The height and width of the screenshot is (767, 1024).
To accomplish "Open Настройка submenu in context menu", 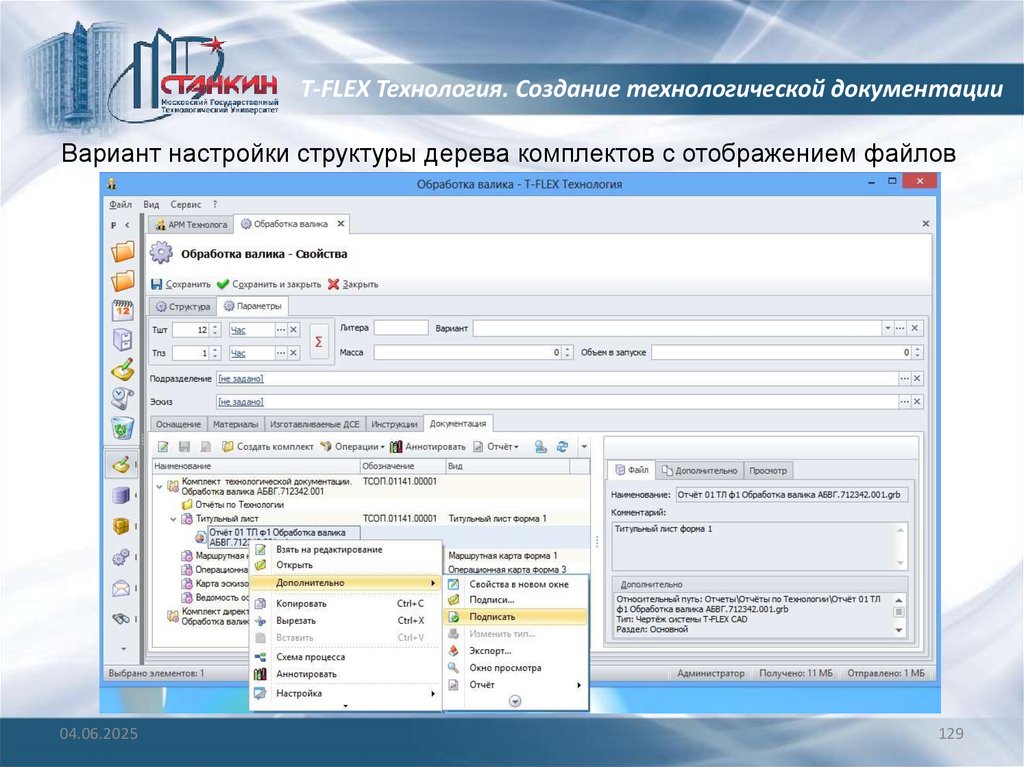I will pyautogui.click(x=345, y=693).
